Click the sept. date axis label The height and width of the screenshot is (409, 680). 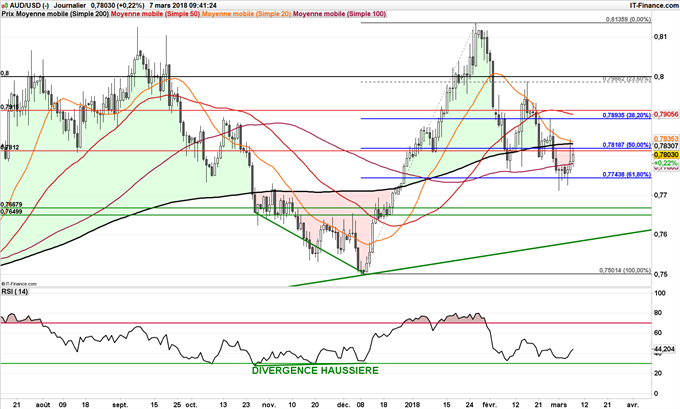coord(120,405)
